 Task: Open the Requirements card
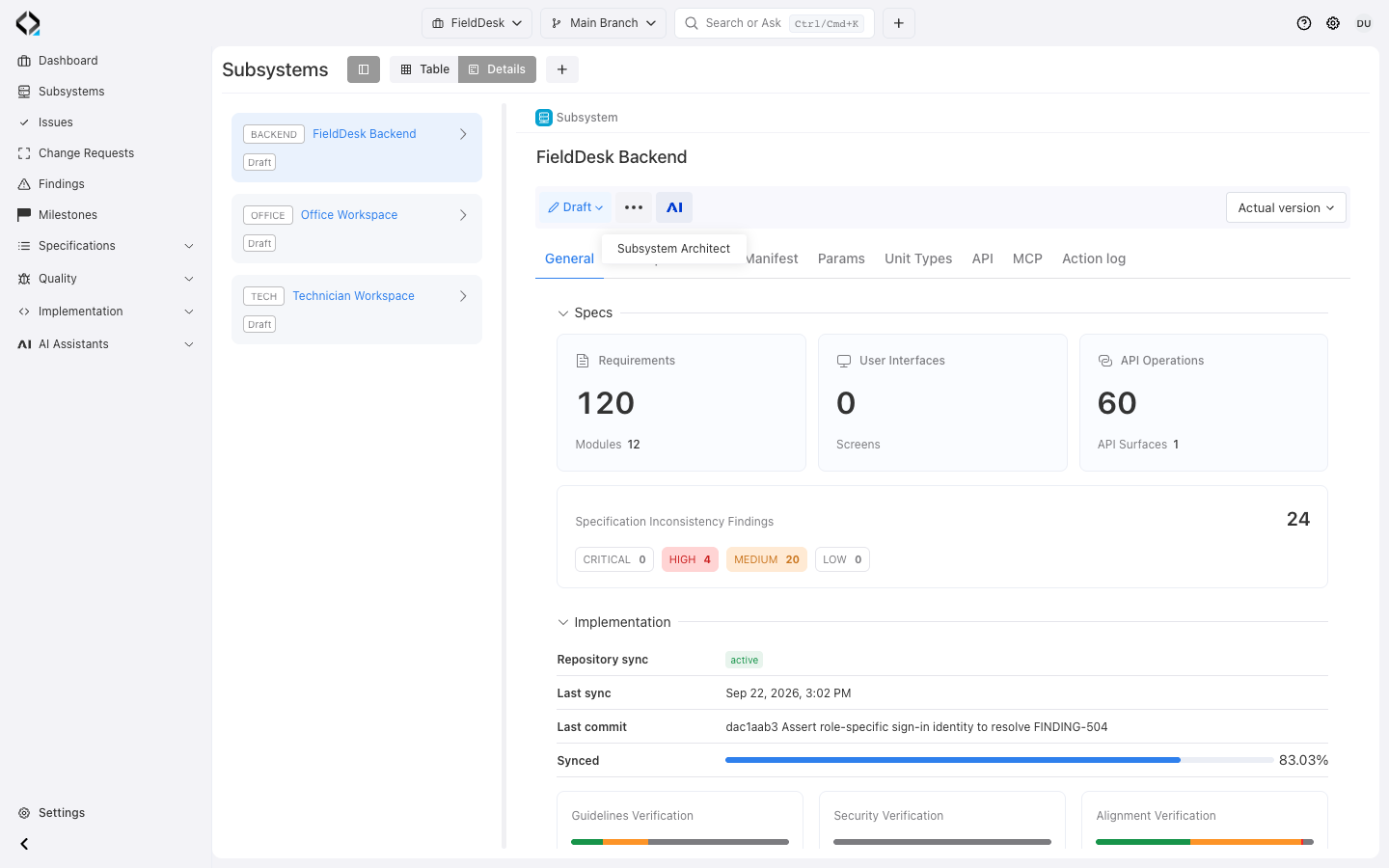click(x=681, y=402)
